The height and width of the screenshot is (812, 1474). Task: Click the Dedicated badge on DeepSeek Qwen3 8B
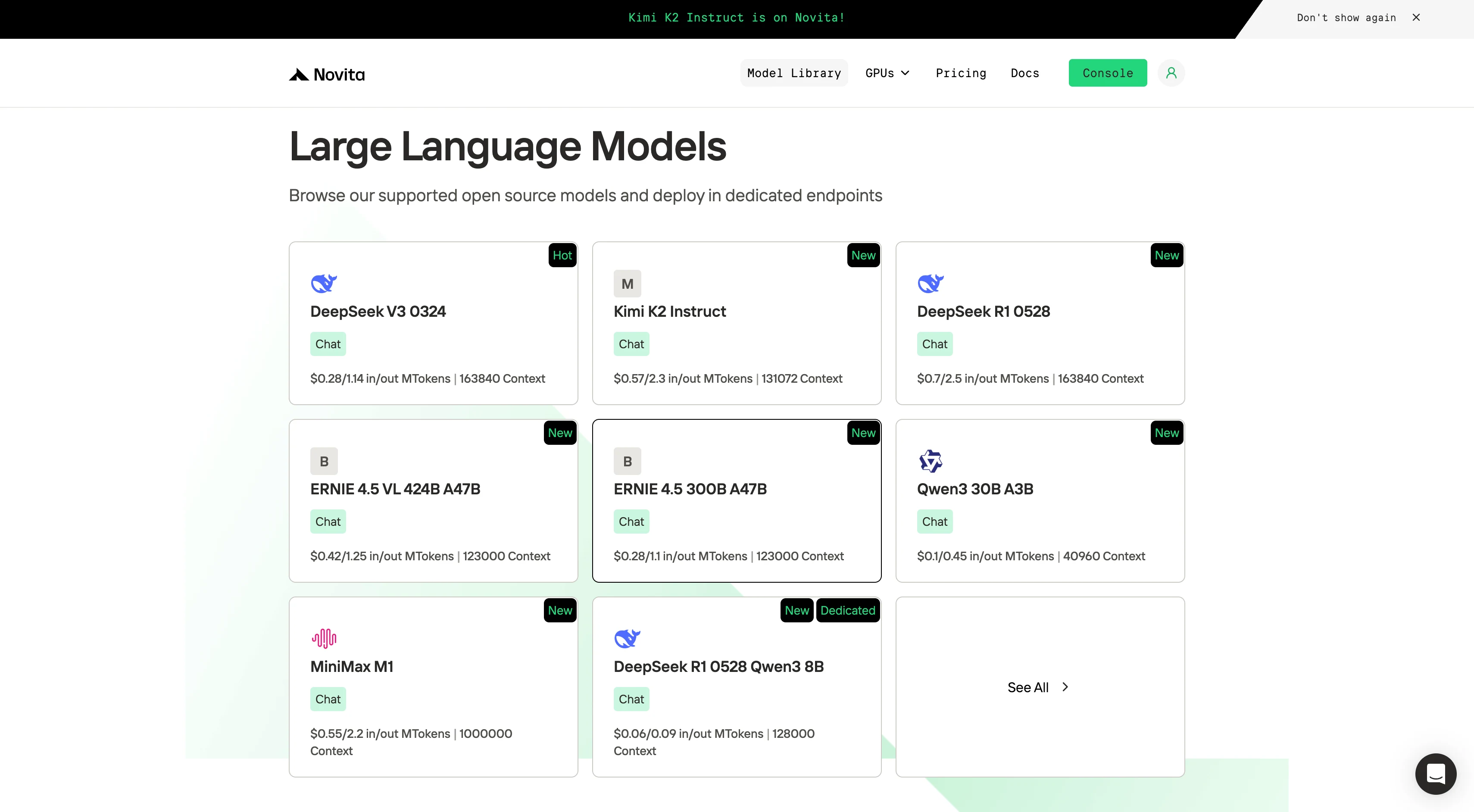click(847, 610)
